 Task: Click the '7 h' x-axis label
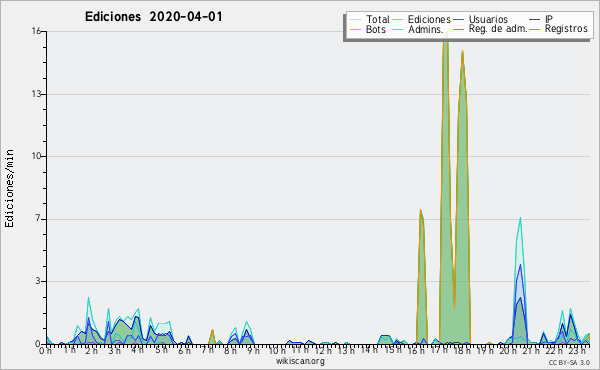207,350
